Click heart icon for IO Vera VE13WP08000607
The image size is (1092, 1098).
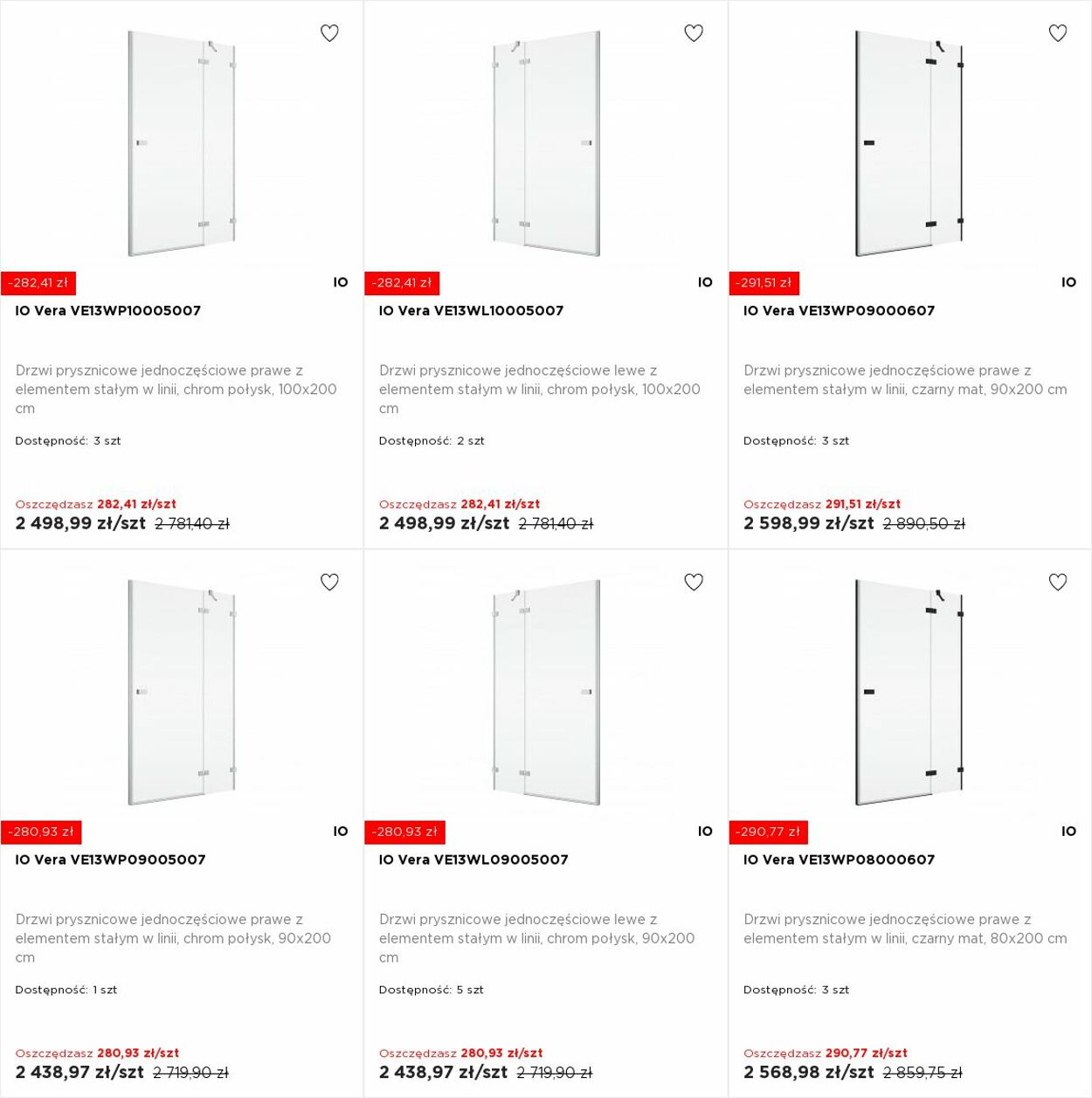point(1058,582)
